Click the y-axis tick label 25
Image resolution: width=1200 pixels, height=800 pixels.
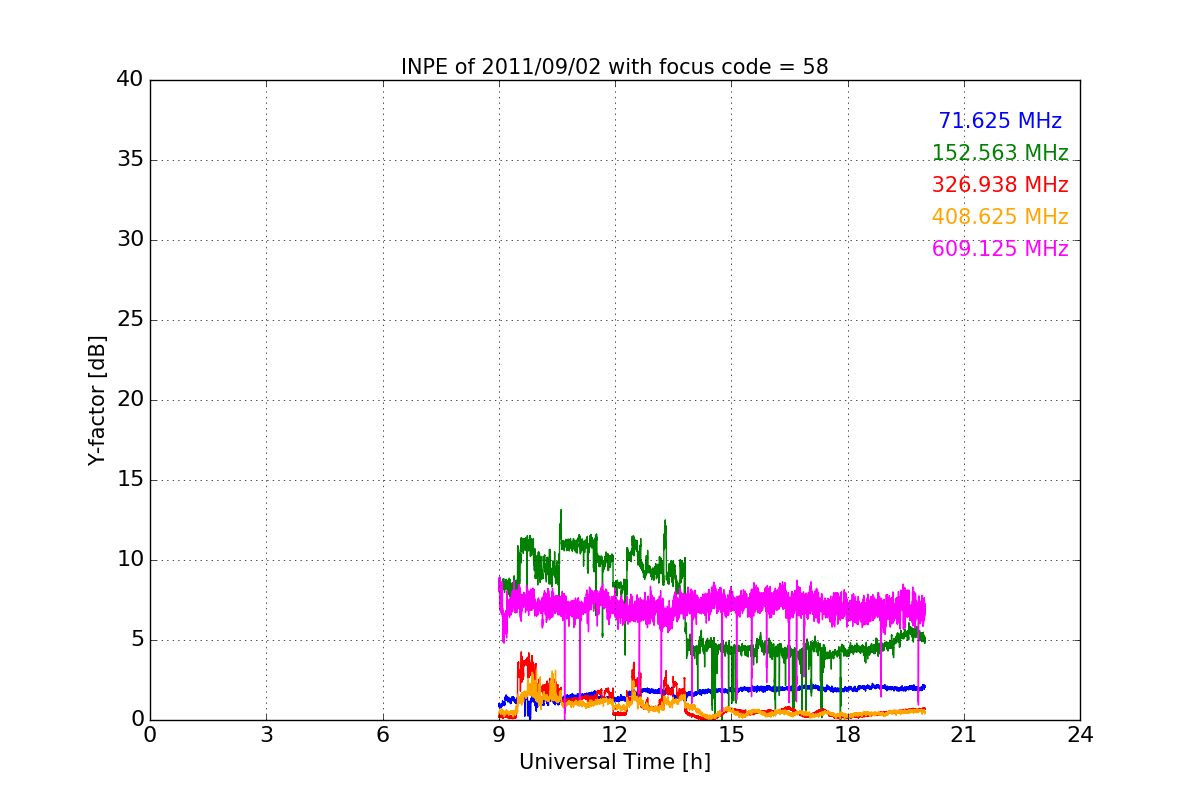point(130,320)
